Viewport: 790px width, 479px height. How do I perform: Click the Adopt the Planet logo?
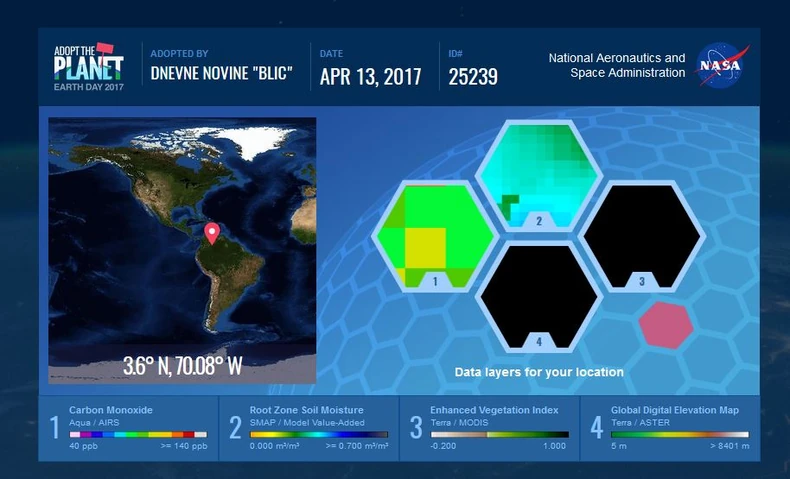click(89, 66)
